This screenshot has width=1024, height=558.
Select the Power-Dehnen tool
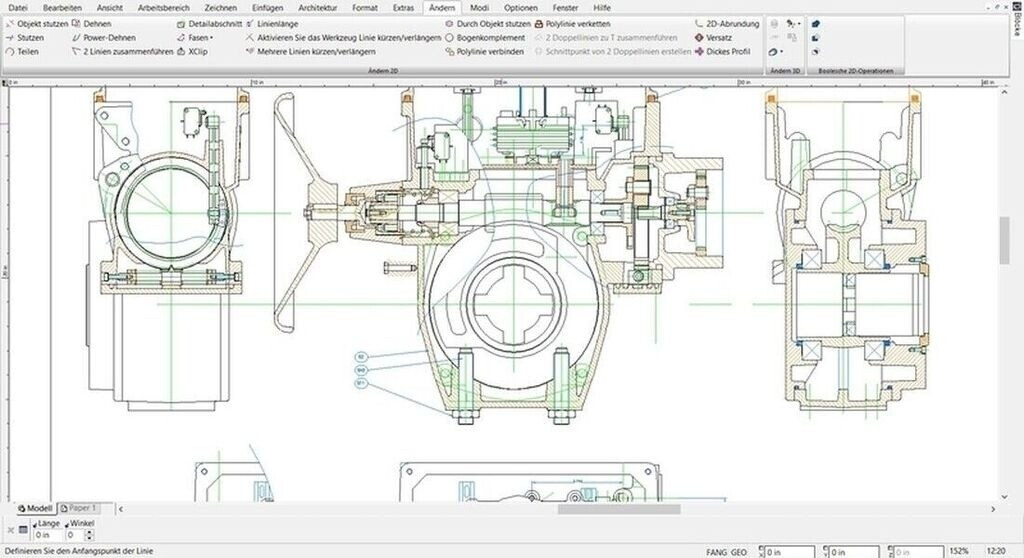(109, 37)
